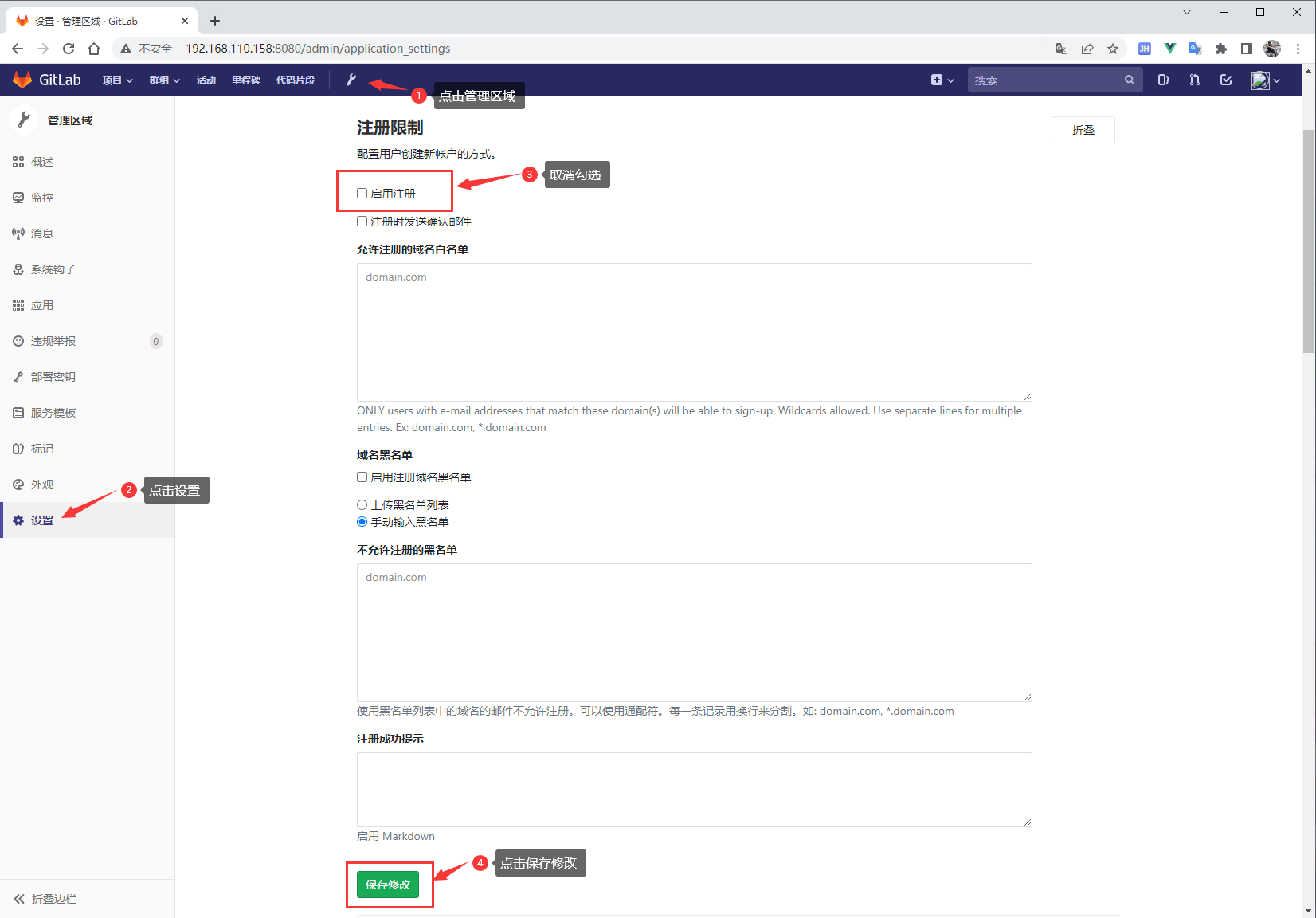Open 违规举报 in the admin sidebar
This screenshot has width=1316, height=918.
tap(88, 341)
